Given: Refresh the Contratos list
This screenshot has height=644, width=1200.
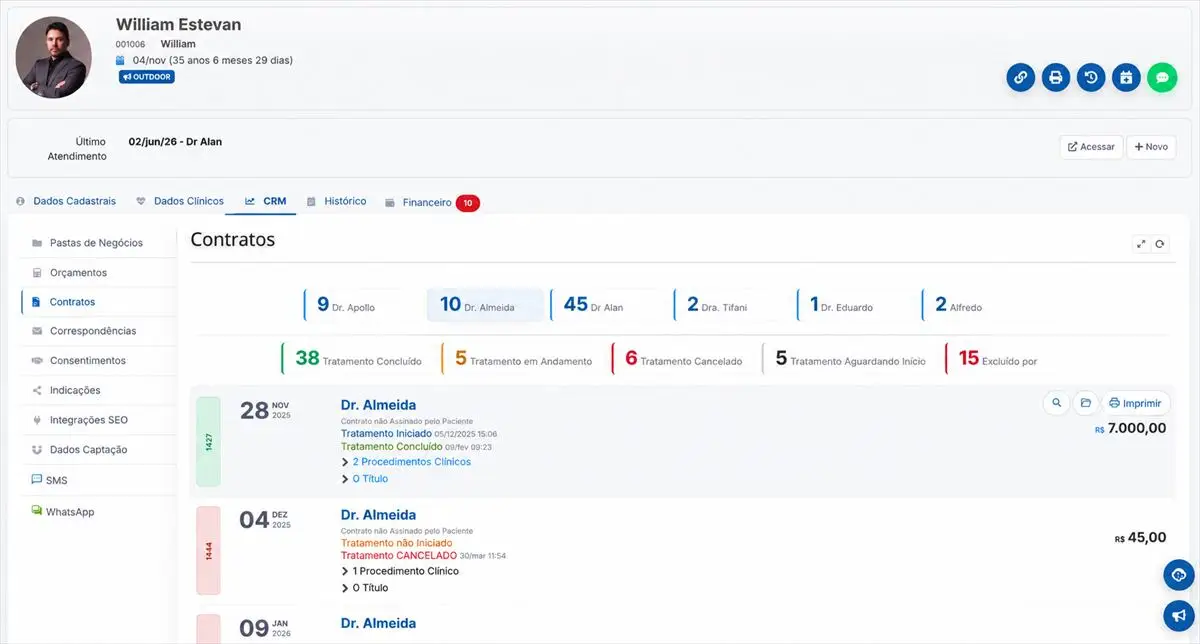Looking at the screenshot, I should (1160, 243).
